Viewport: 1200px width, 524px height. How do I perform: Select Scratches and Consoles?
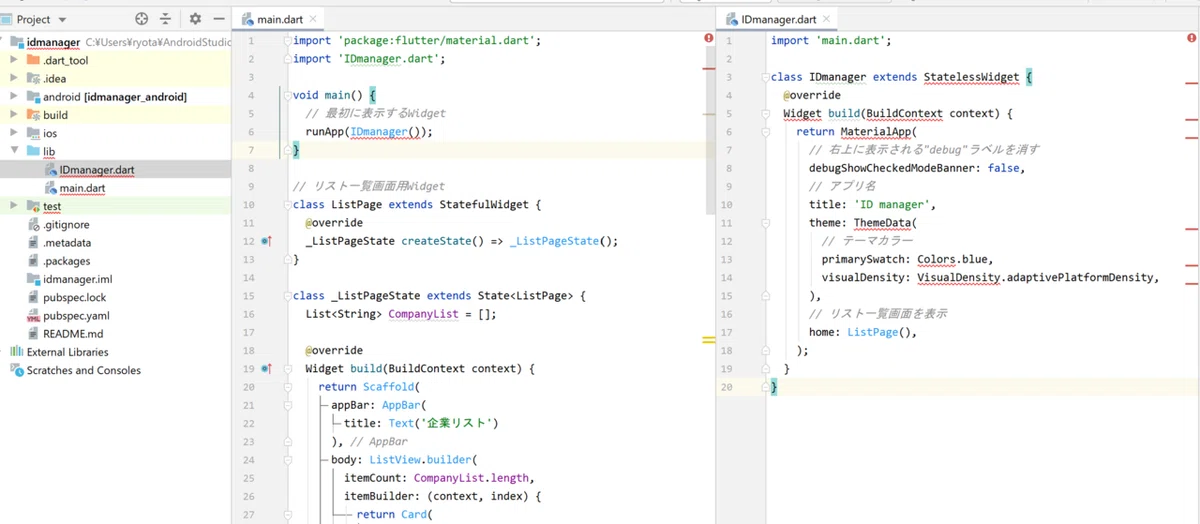[x=84, y=370]
